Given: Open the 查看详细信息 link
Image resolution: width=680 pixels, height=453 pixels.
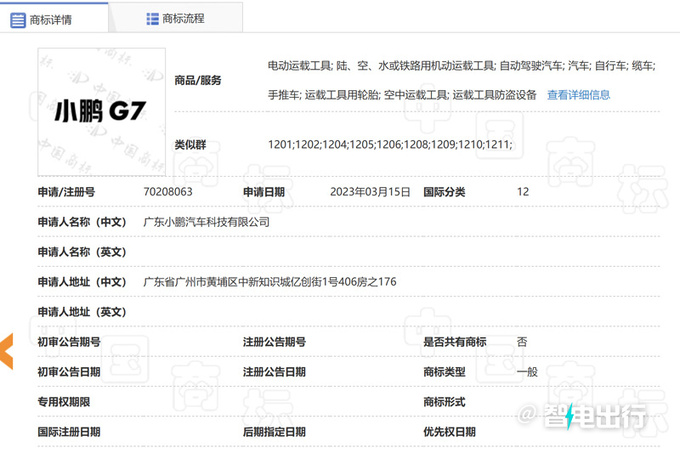Looking at the screenshot, I should (x=578, y=95).
